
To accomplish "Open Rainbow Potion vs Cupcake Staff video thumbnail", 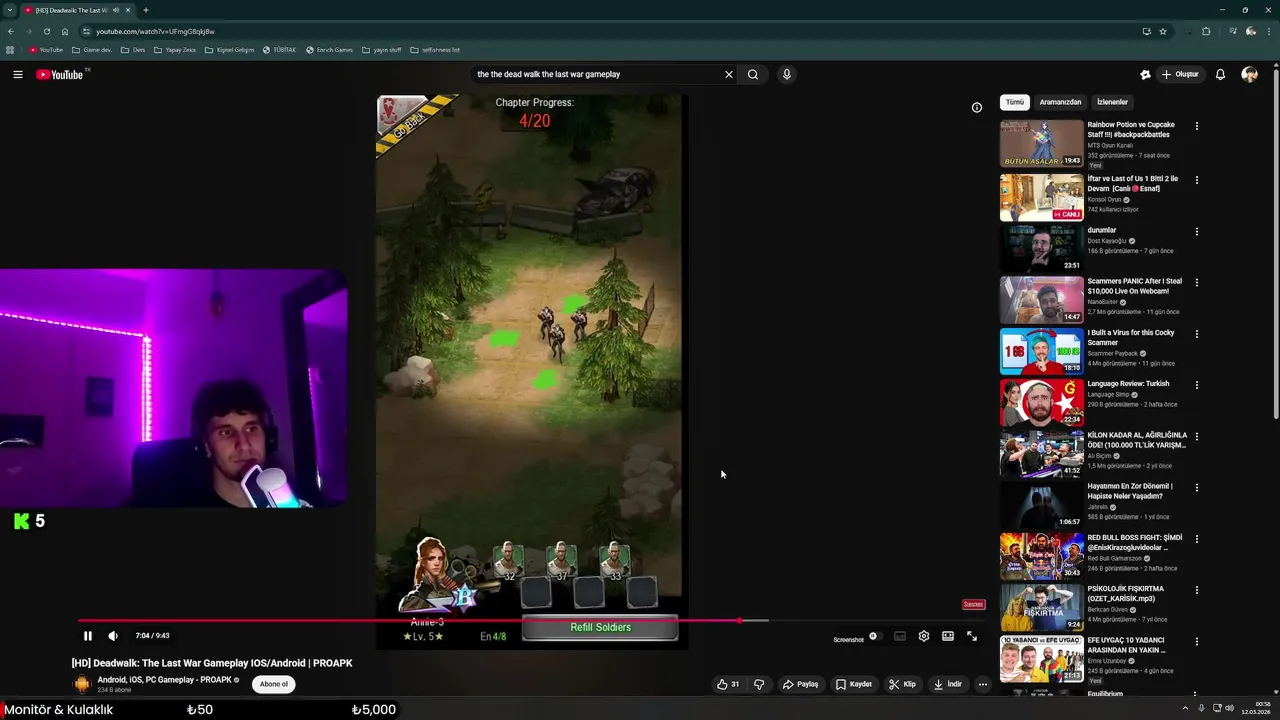I will [x=1041, y=143].
